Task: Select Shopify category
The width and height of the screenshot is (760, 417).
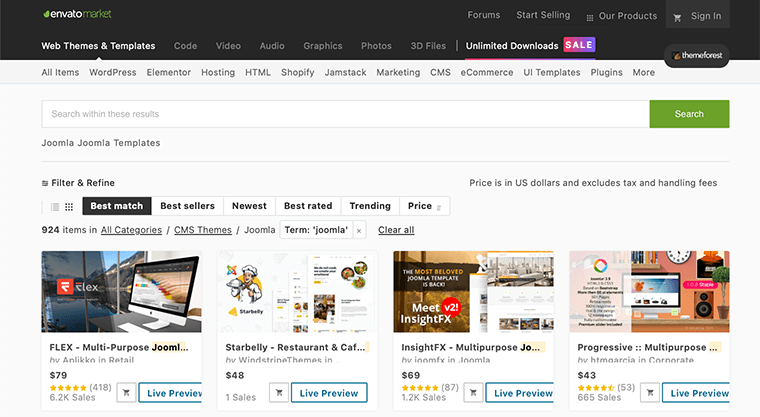Action: pyautogui.click(x=298, y=72)
